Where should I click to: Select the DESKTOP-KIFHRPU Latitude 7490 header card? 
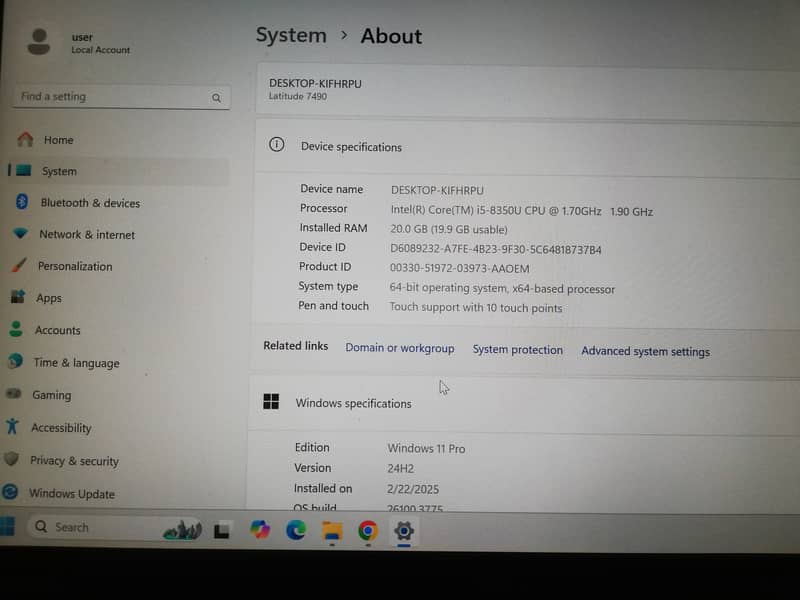[528, 89]
